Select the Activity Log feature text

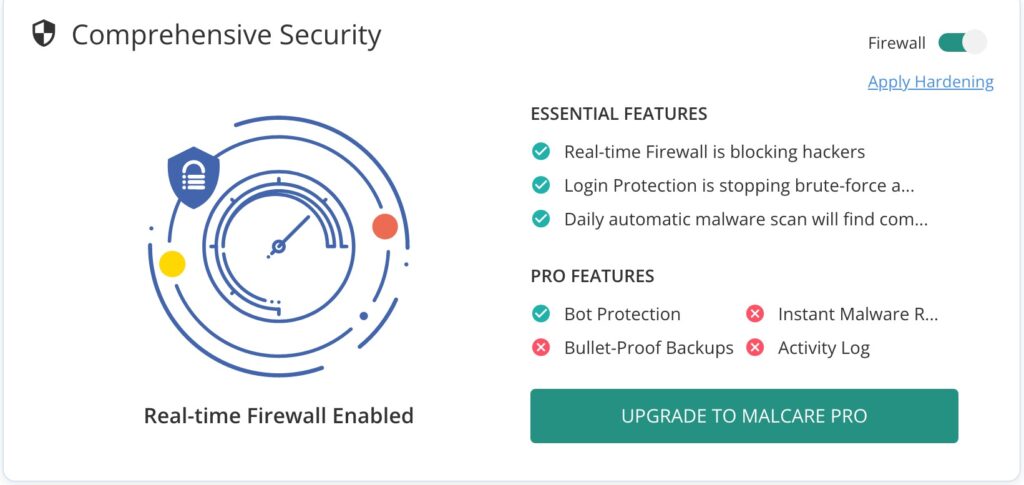click(x=824, y=348)
